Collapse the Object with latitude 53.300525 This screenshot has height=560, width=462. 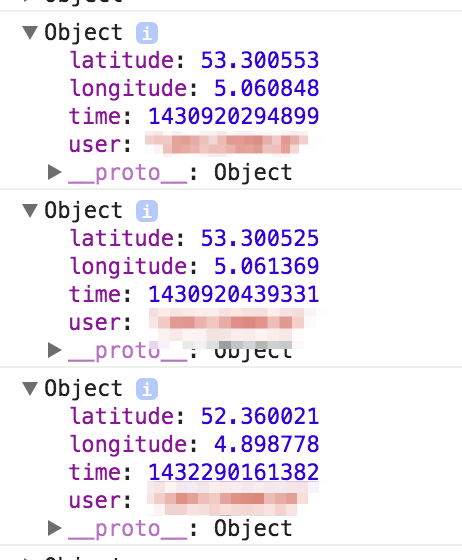(30, 210)
